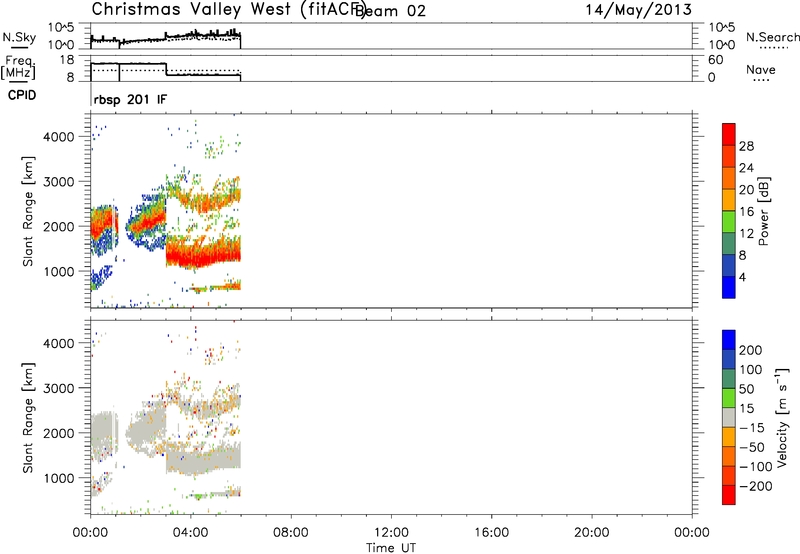Viewport: 800px width, 554px height.
Task: Click the velocity panel 'Slant Range [km]' label
Action: (x=28, y=418)
